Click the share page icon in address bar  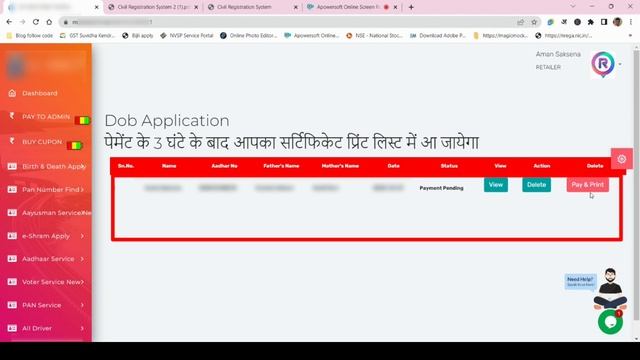point(520,22)
